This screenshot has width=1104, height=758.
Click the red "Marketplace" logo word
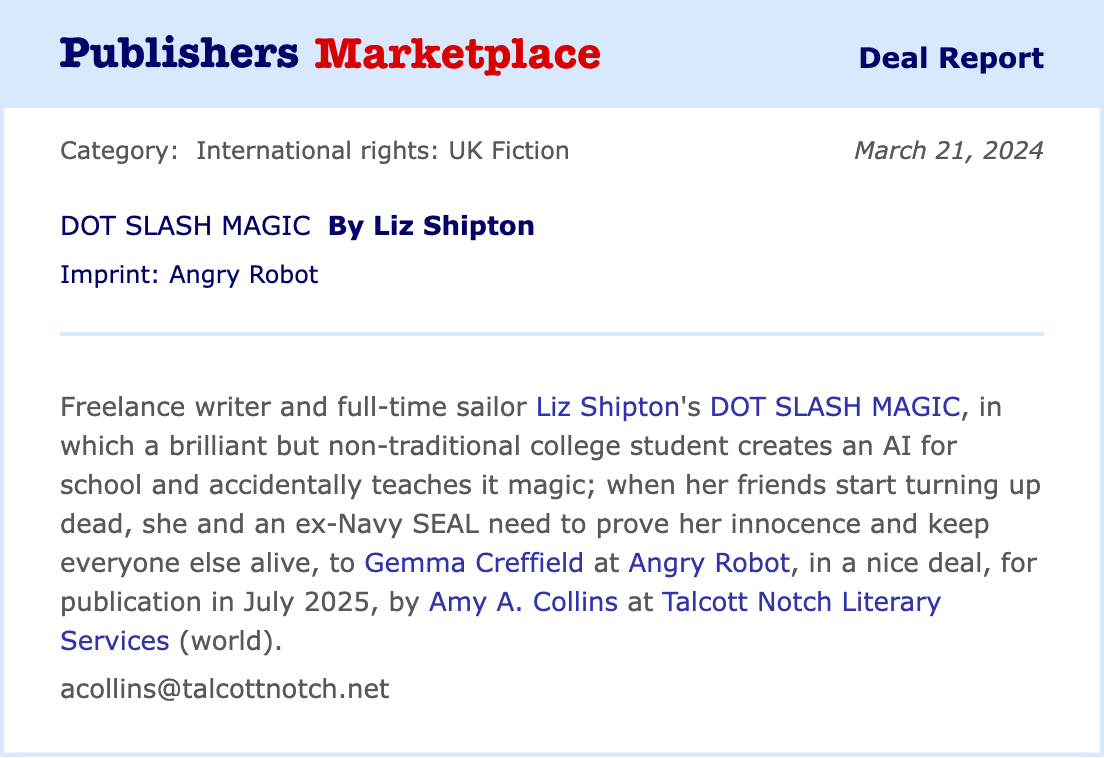click(457, 53)
